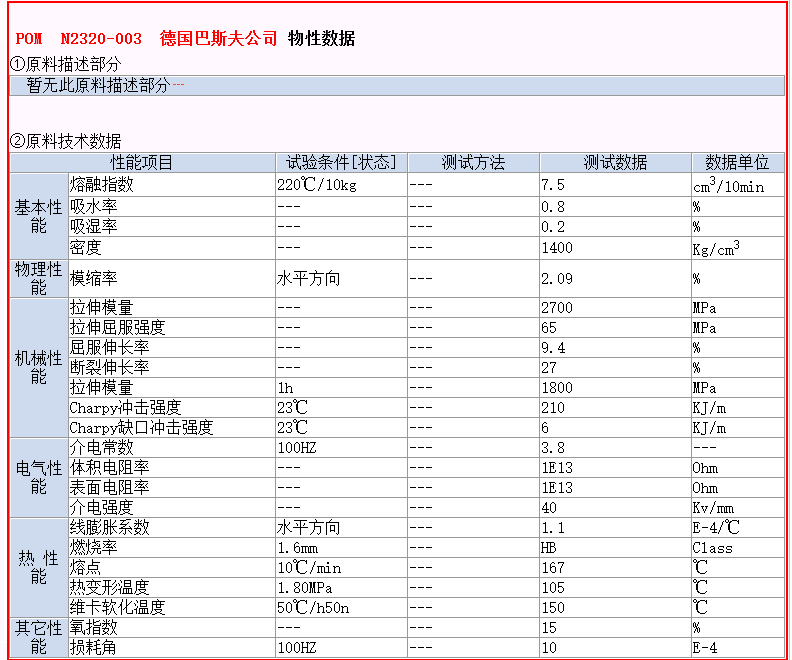Select the 试验条件[状态] column header

point(341,163)
